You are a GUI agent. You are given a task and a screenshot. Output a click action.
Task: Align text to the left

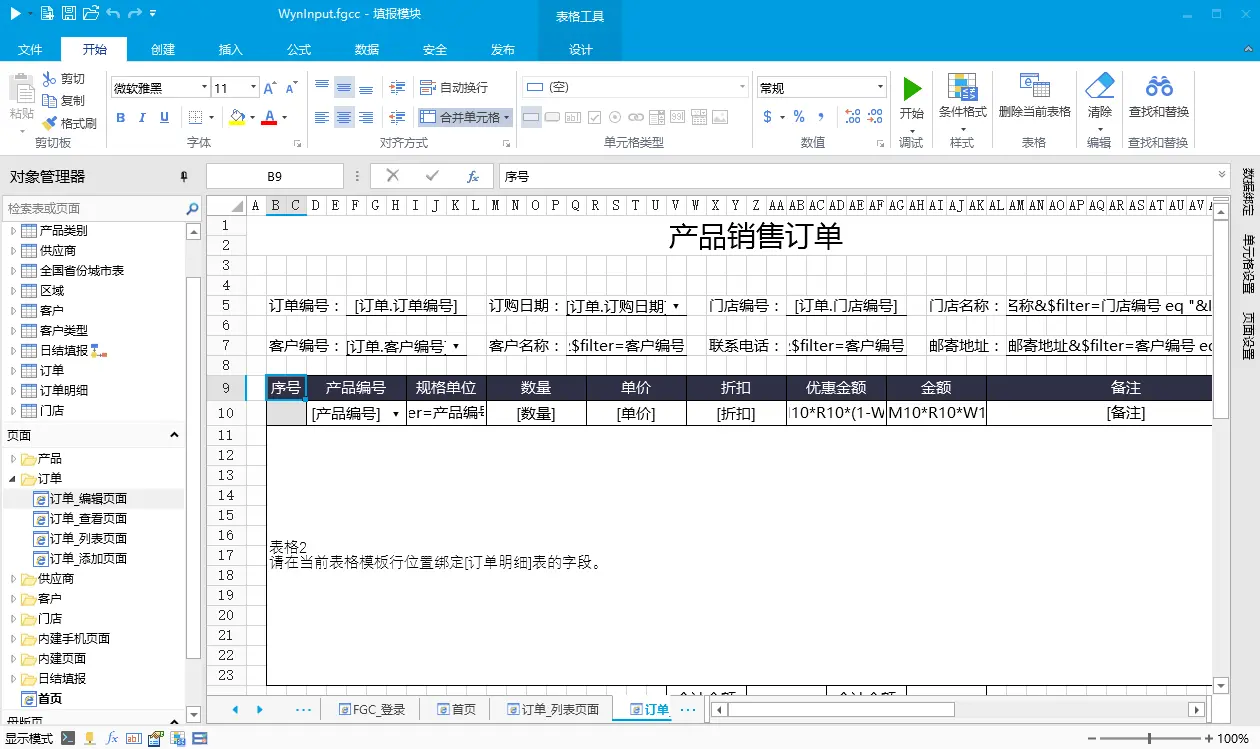pyautogui.click(x=322, y=118)
